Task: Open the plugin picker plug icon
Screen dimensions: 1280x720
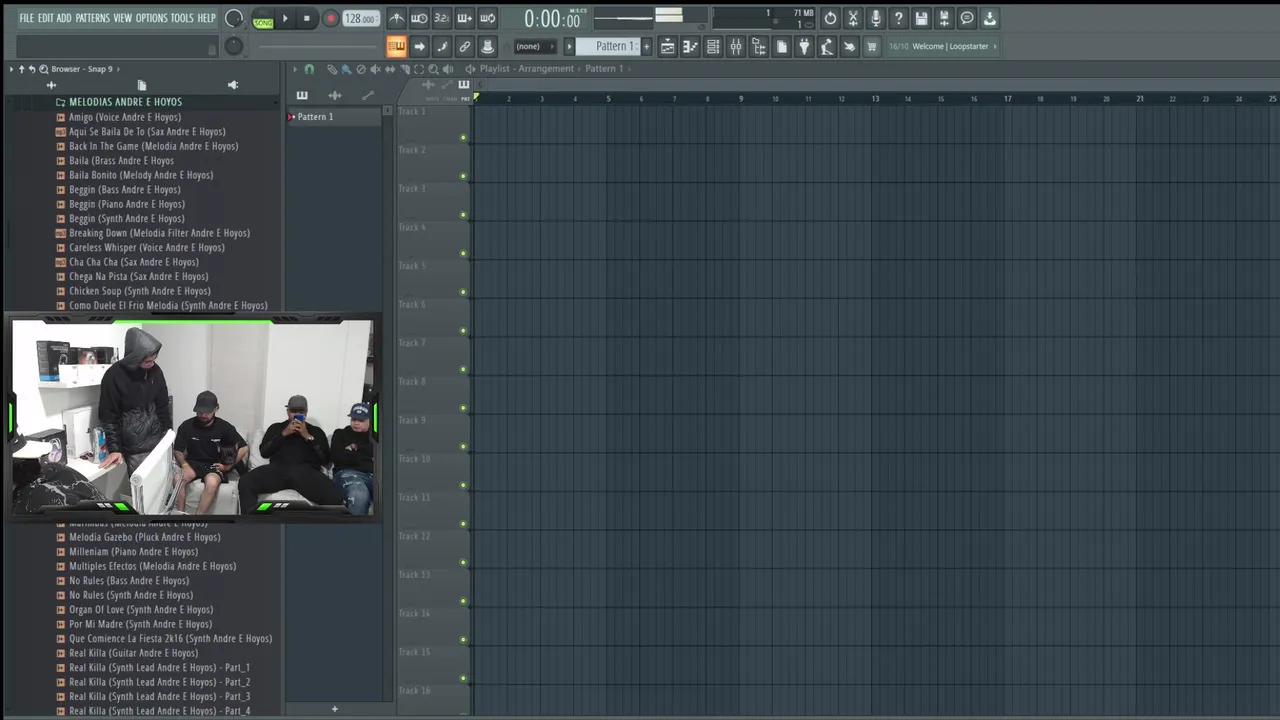Action: (x=804, y=46)
